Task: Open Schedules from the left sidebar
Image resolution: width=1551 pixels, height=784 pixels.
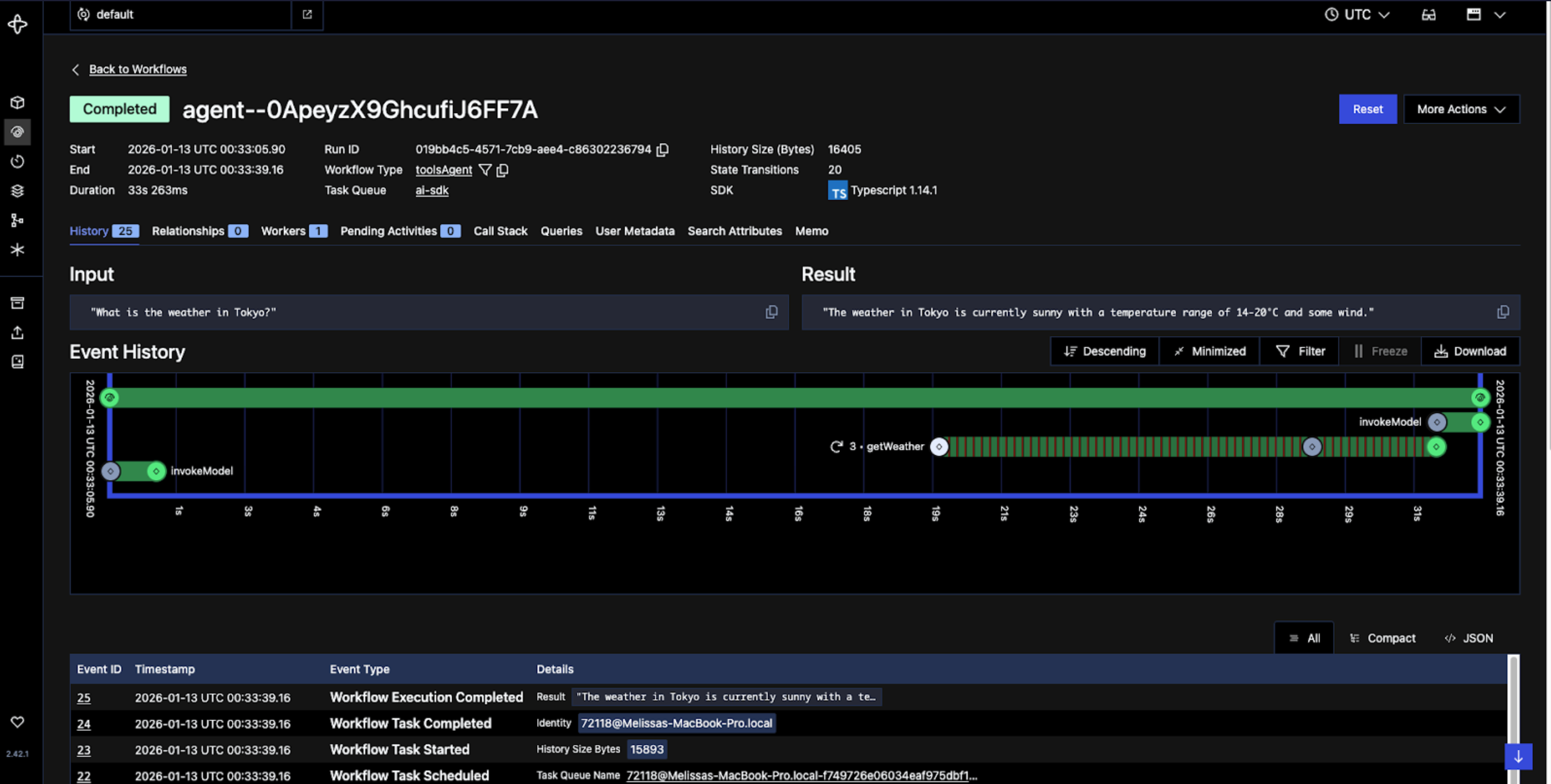Action: (x=17, y=162)
